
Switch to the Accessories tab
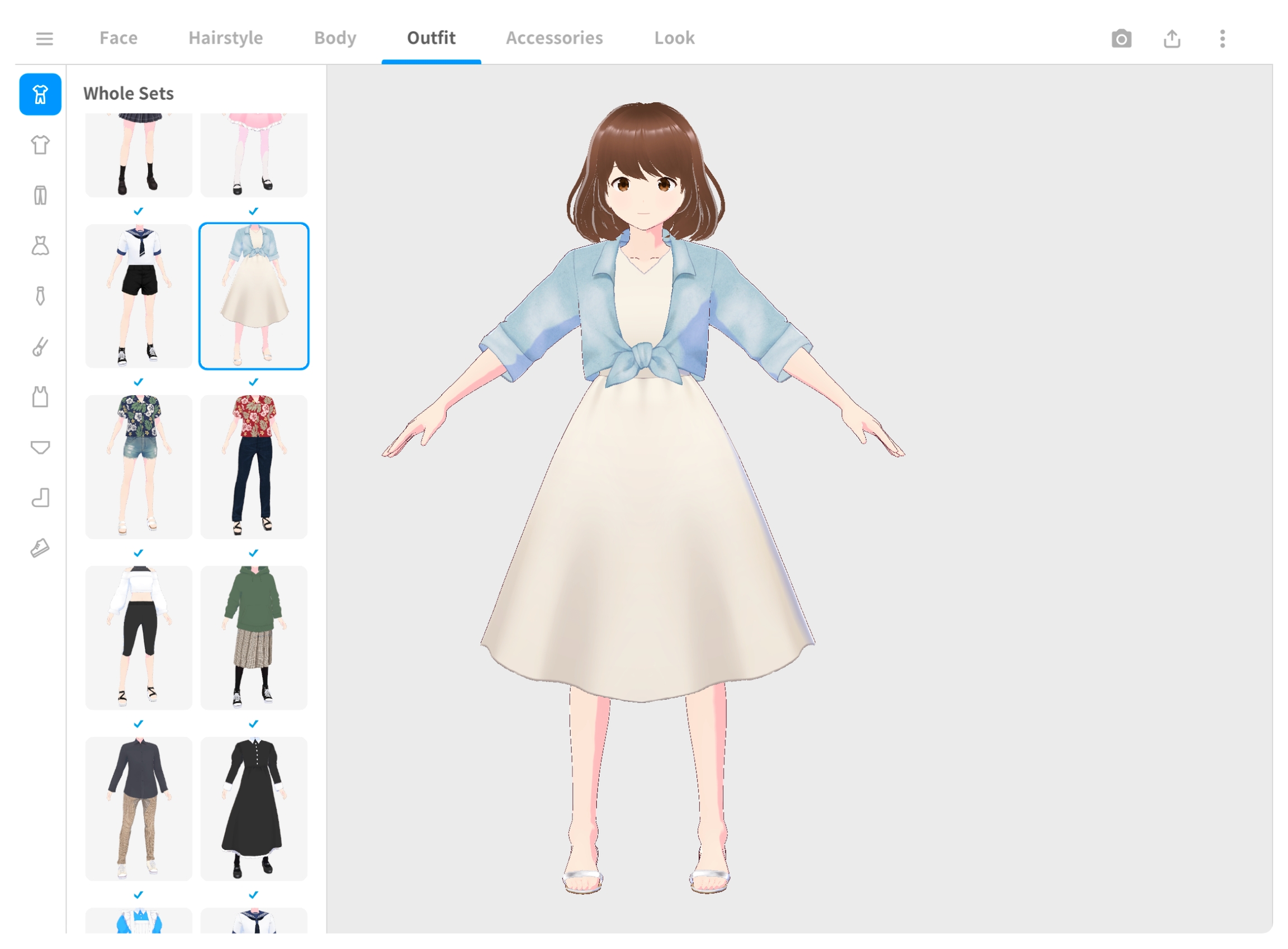(554, 38)
